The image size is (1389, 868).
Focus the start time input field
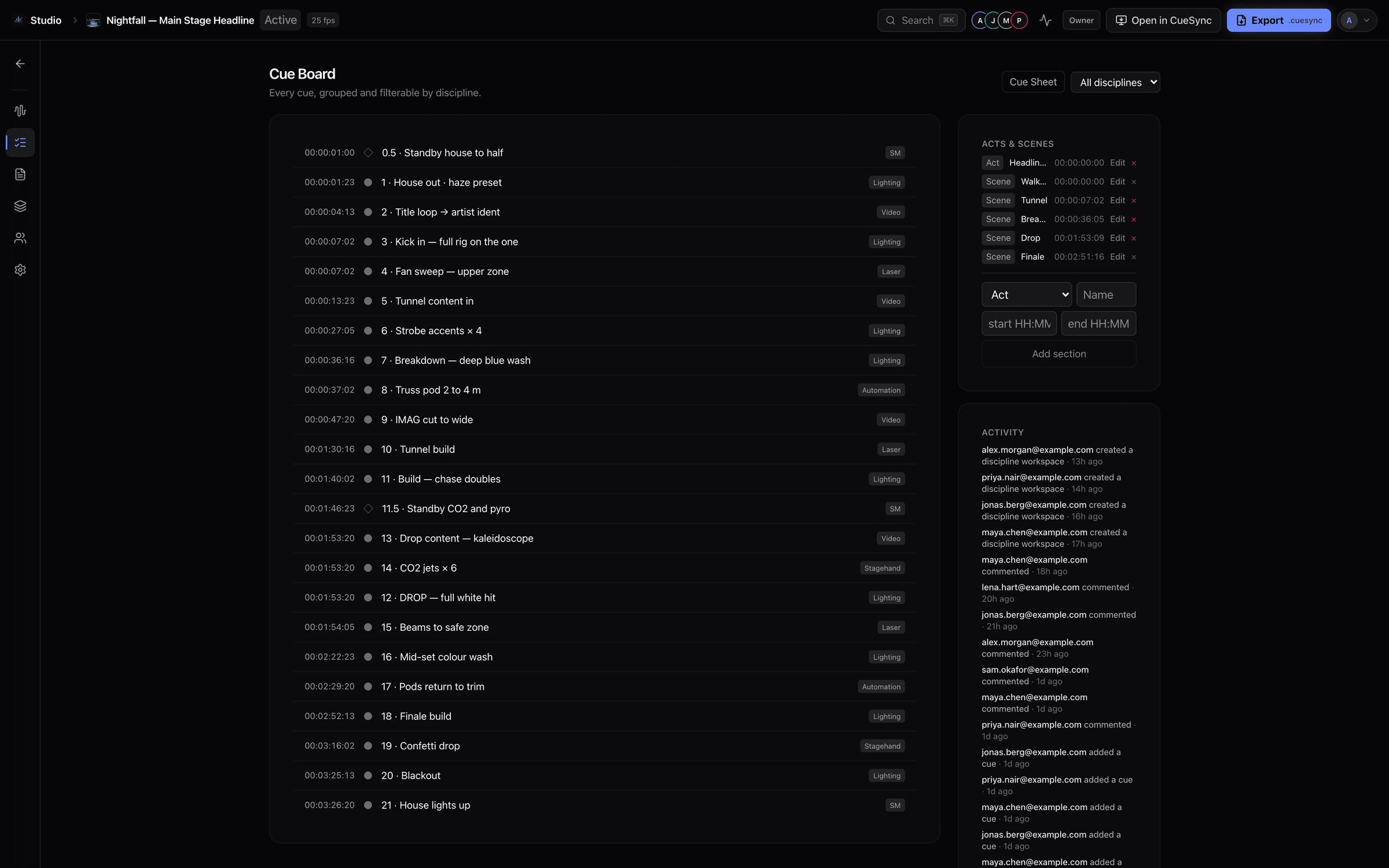click(x=1019, y=323)
